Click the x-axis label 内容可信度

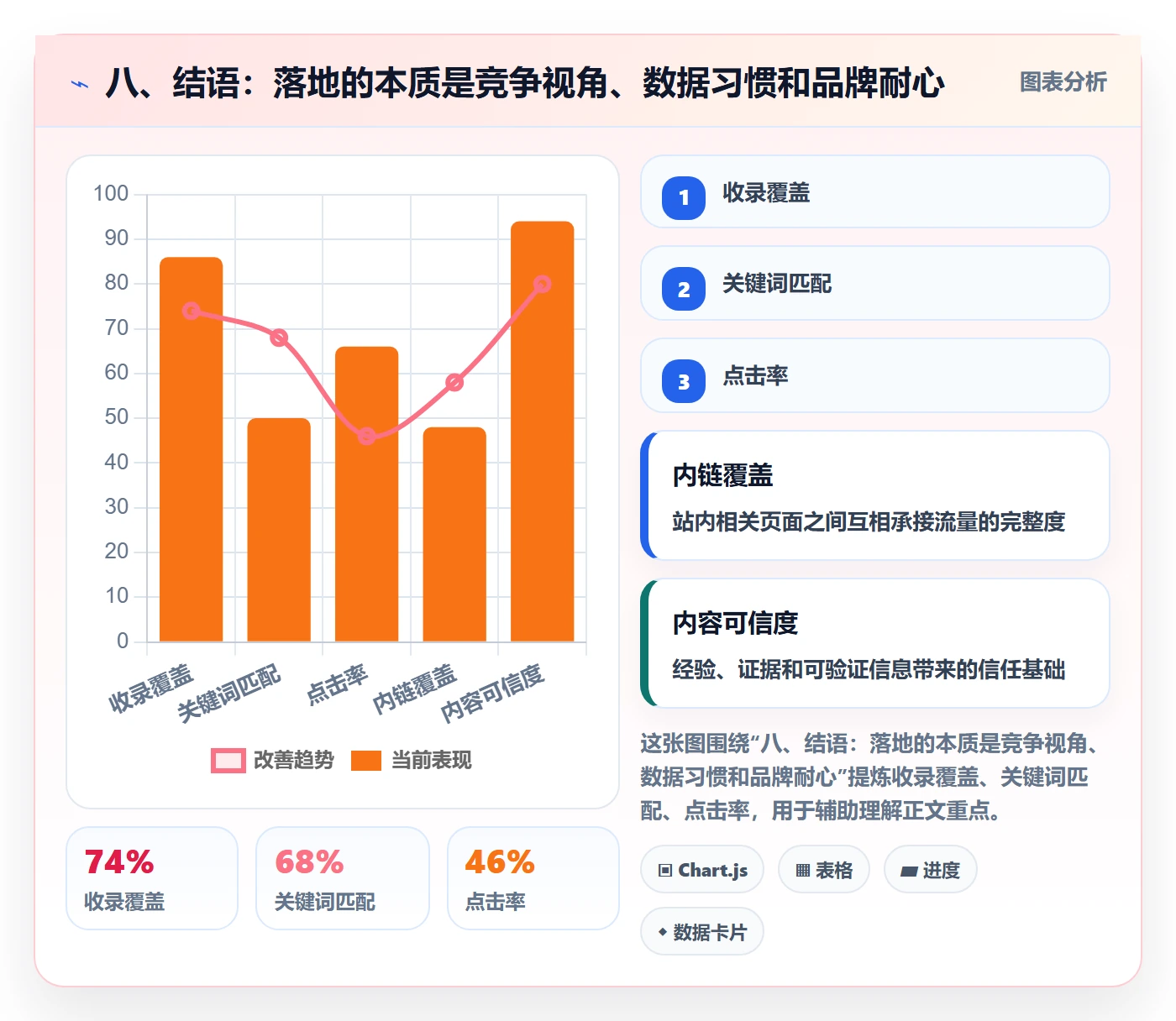coord(493,694)
